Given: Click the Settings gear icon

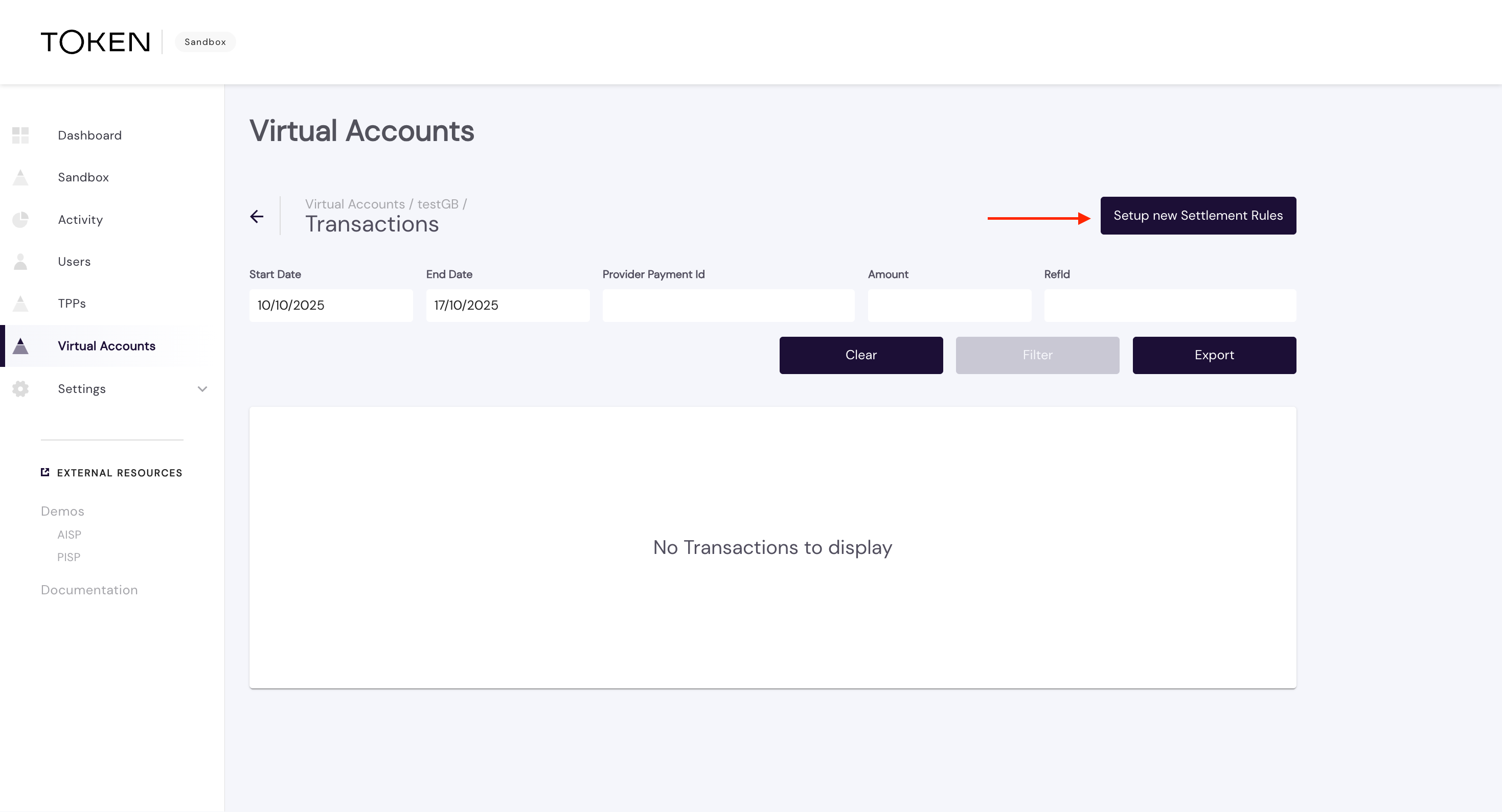Looking at the screenshot, I should 20,389.
